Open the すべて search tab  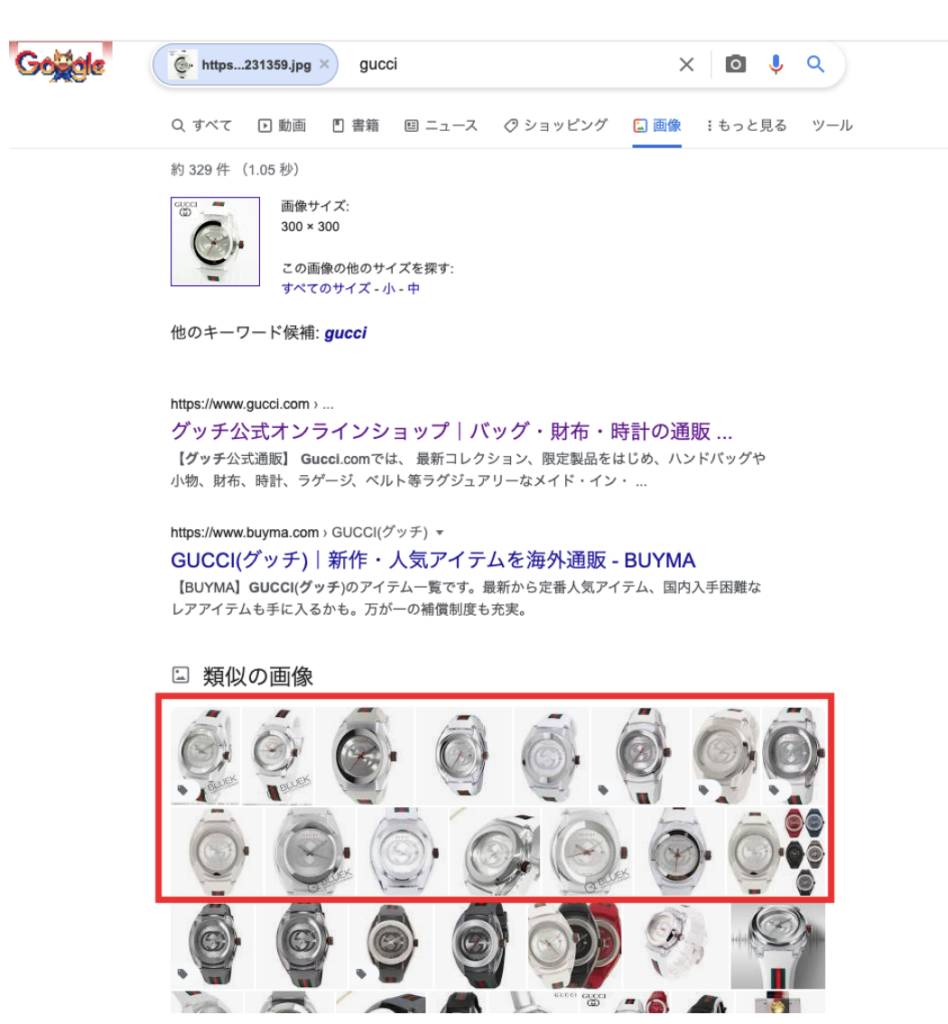[202, 125]
